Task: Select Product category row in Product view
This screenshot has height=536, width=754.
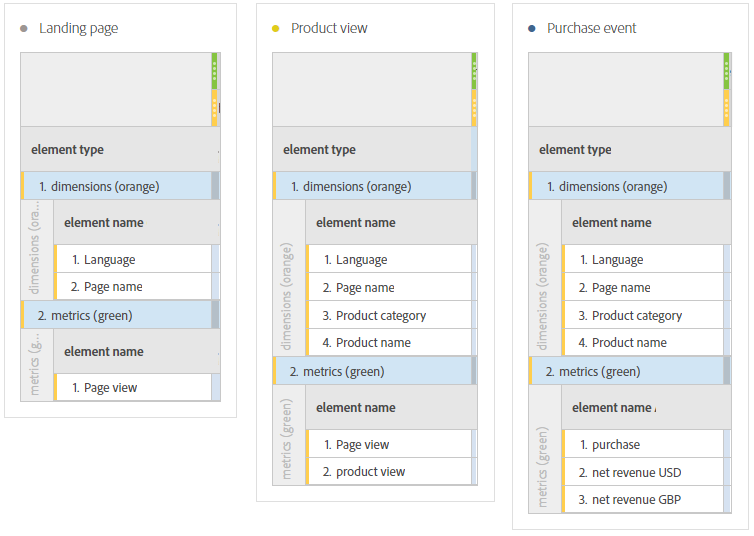Action: 380,316
